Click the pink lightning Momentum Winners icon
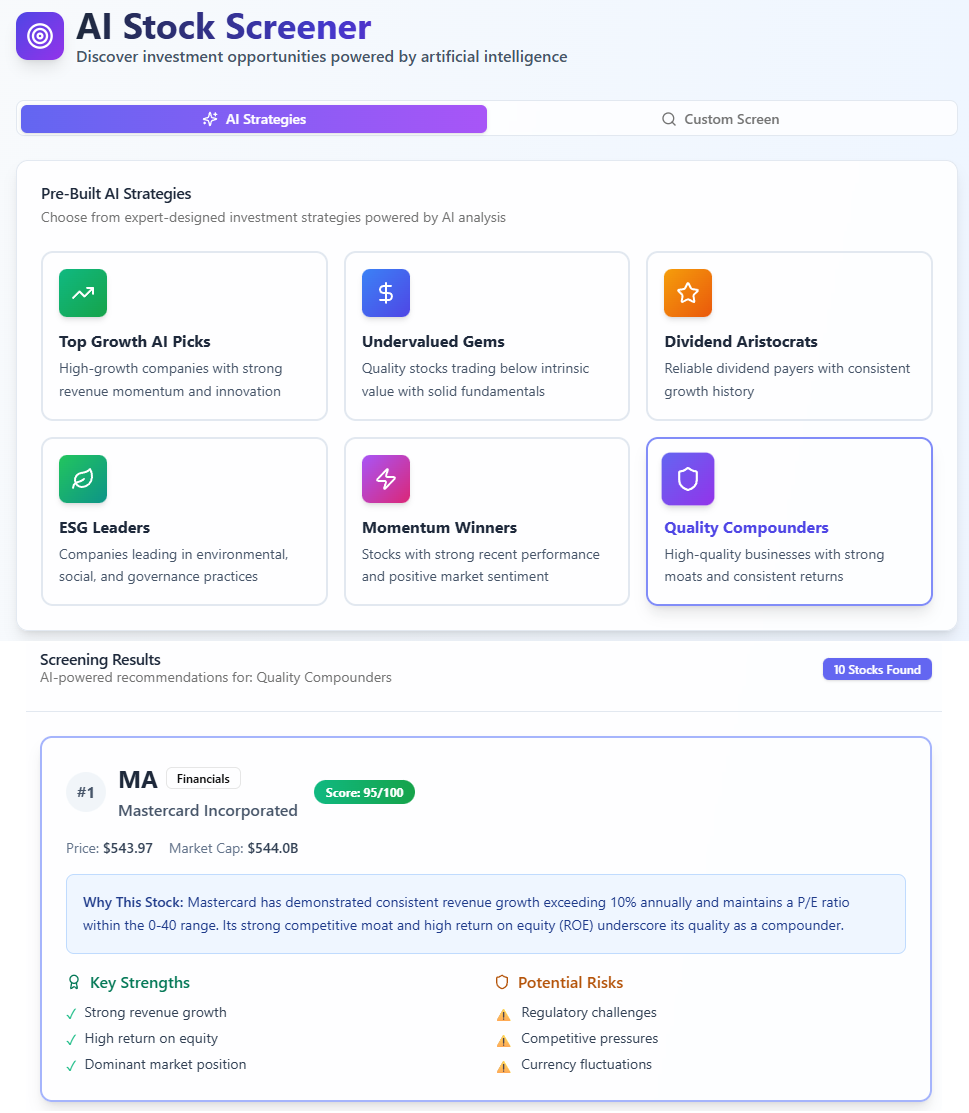969x1113 pixels. point(385,478)
